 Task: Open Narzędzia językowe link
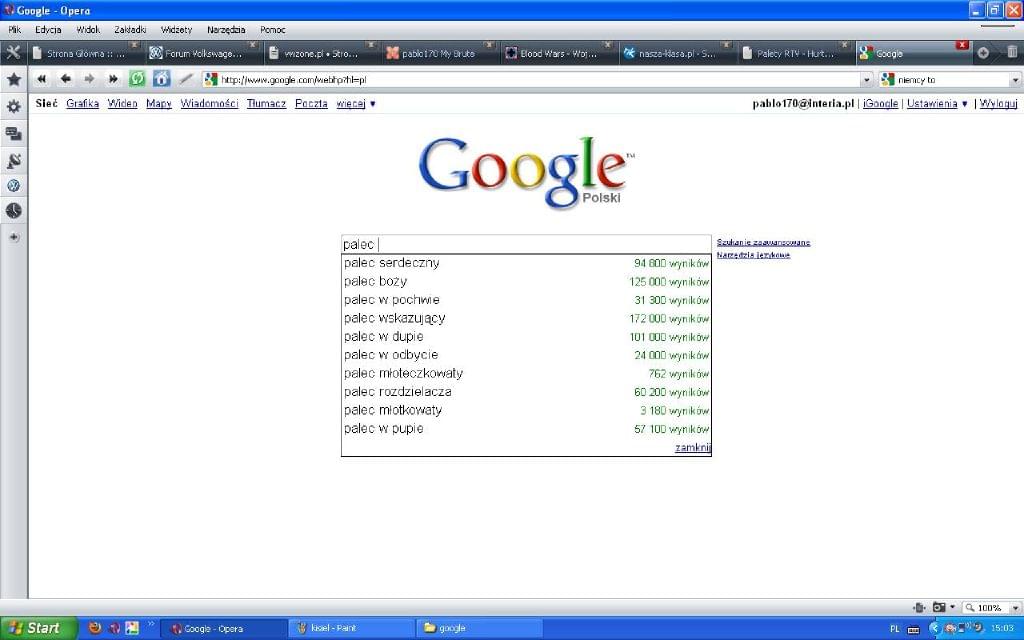coord(753,255)
